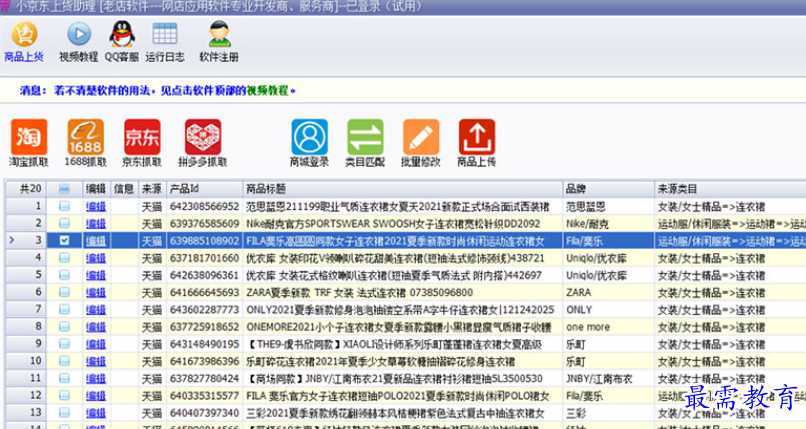Open the 商品上货 product listing section
Screen dimensions: 806x429
(x=24, y=41)
